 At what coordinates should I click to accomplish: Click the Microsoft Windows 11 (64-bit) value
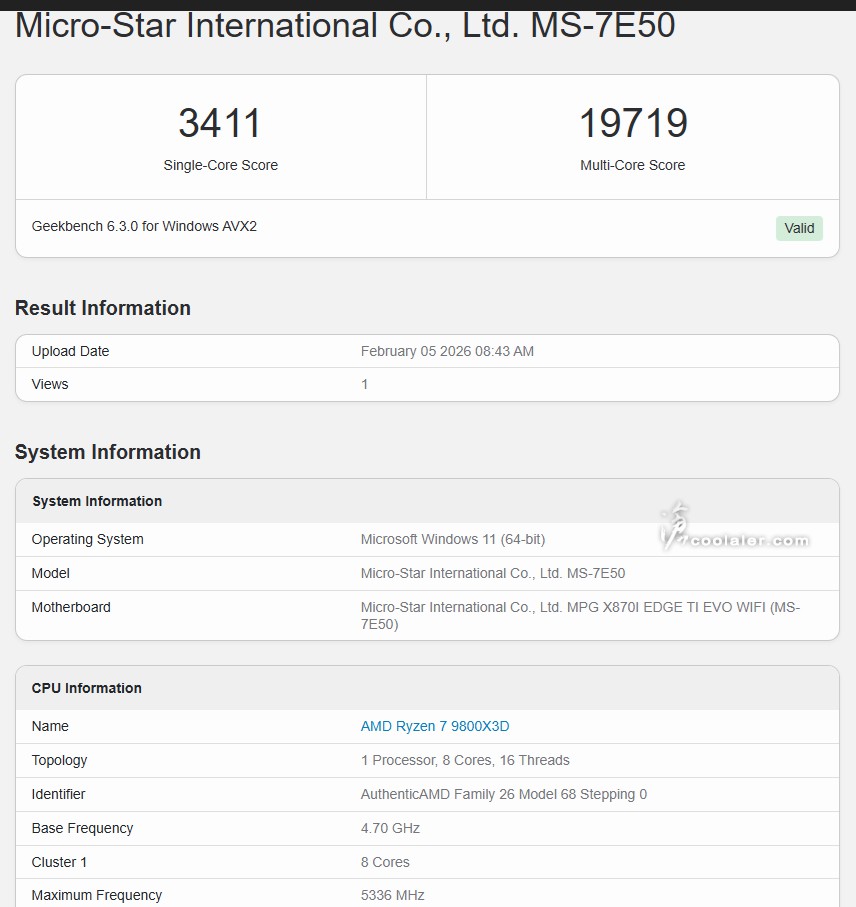point(453,539)
